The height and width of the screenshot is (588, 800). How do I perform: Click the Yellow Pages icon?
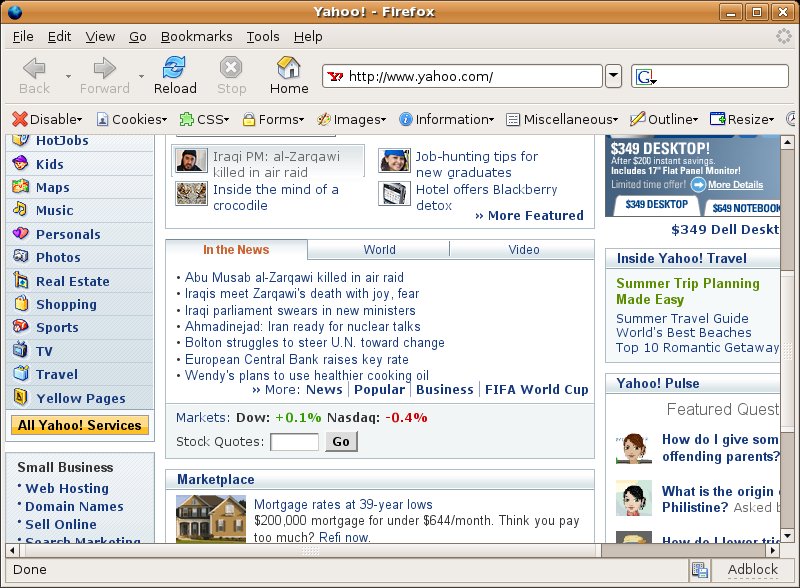click(x=20, y=397)
